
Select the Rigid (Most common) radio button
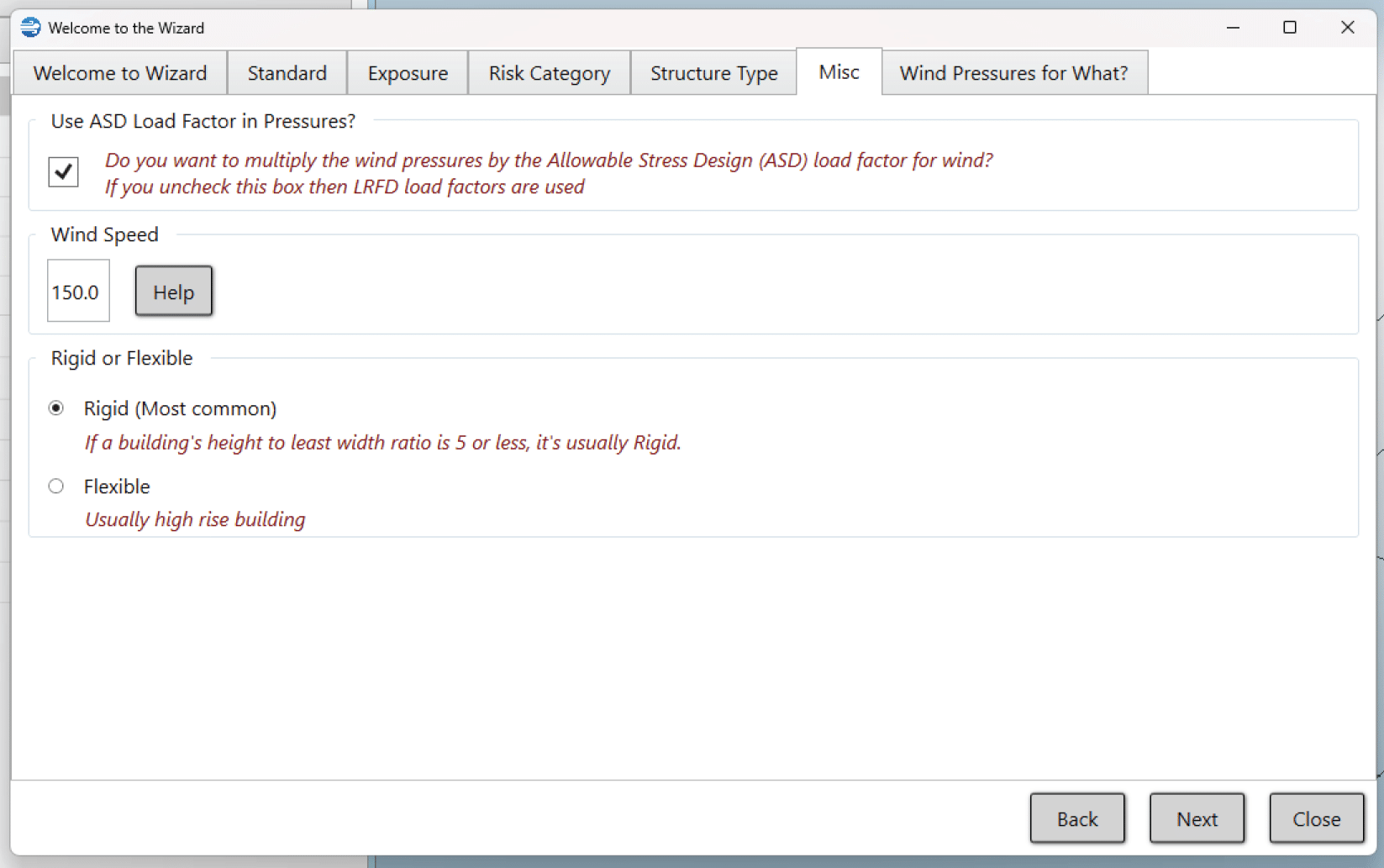pyautogui.click(x=56, y=408)
